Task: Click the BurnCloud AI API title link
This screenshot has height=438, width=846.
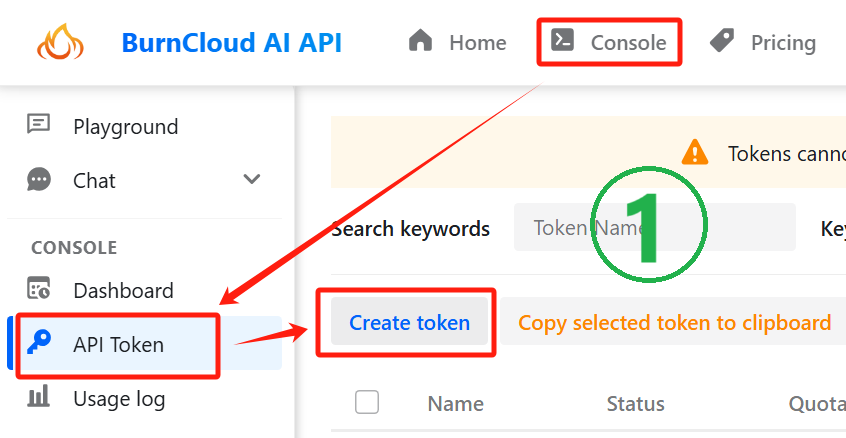Action: [x=232, y=43]
